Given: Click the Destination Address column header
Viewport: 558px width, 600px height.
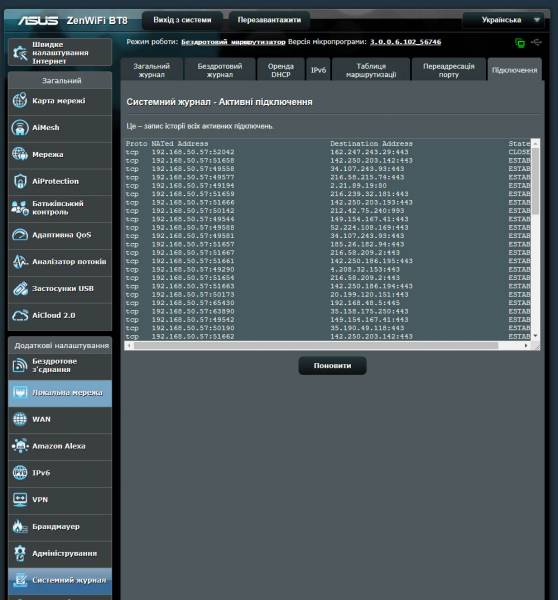Looking at the screenshot, I should pos(371,144).
